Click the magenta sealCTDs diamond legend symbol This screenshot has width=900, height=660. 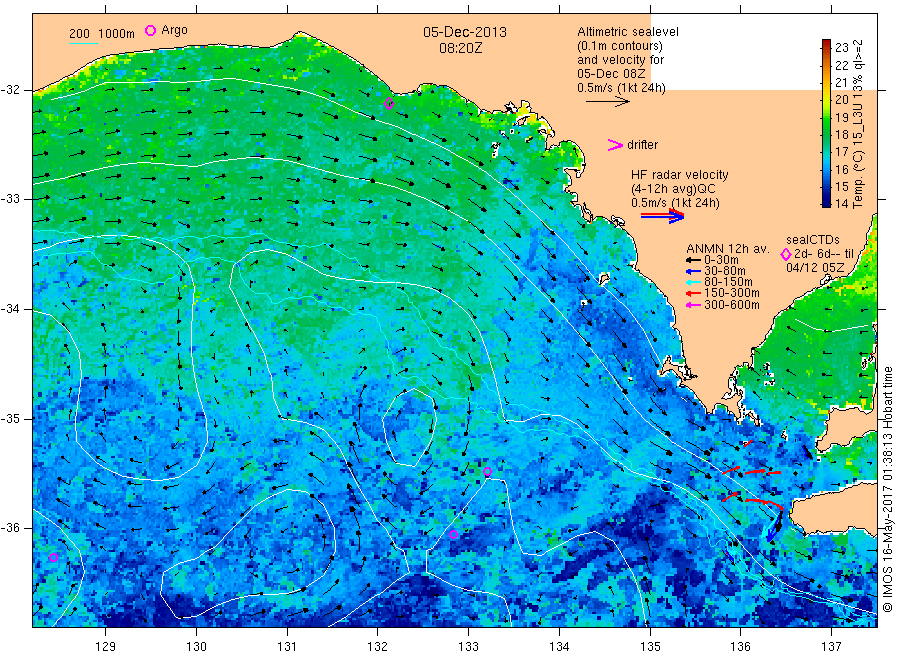(x=786, y=254)
